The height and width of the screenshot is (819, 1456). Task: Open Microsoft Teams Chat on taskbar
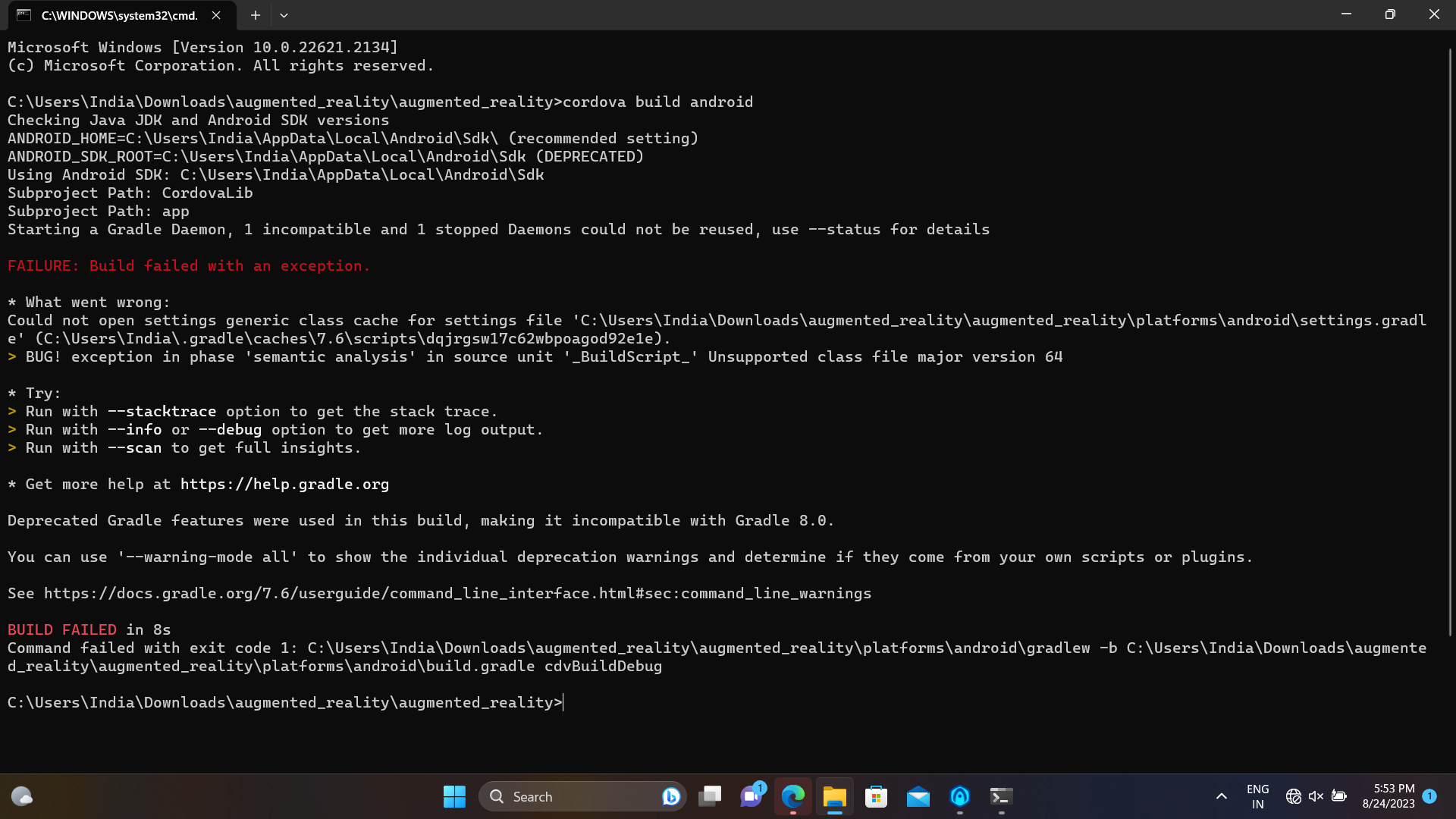pyautogui.click(x=752, y=796)
